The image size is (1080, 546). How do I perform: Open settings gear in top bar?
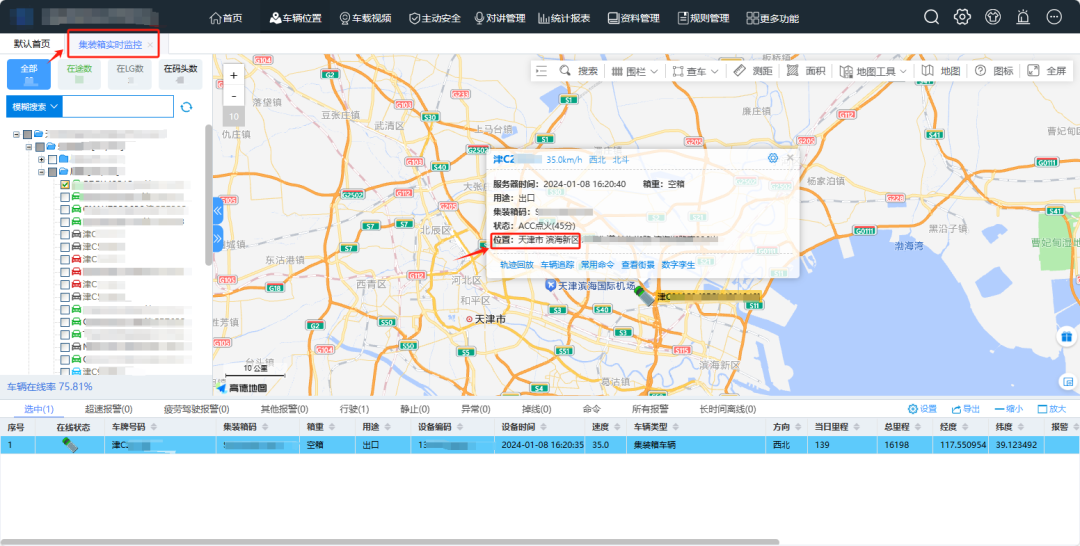coord(962,17)
